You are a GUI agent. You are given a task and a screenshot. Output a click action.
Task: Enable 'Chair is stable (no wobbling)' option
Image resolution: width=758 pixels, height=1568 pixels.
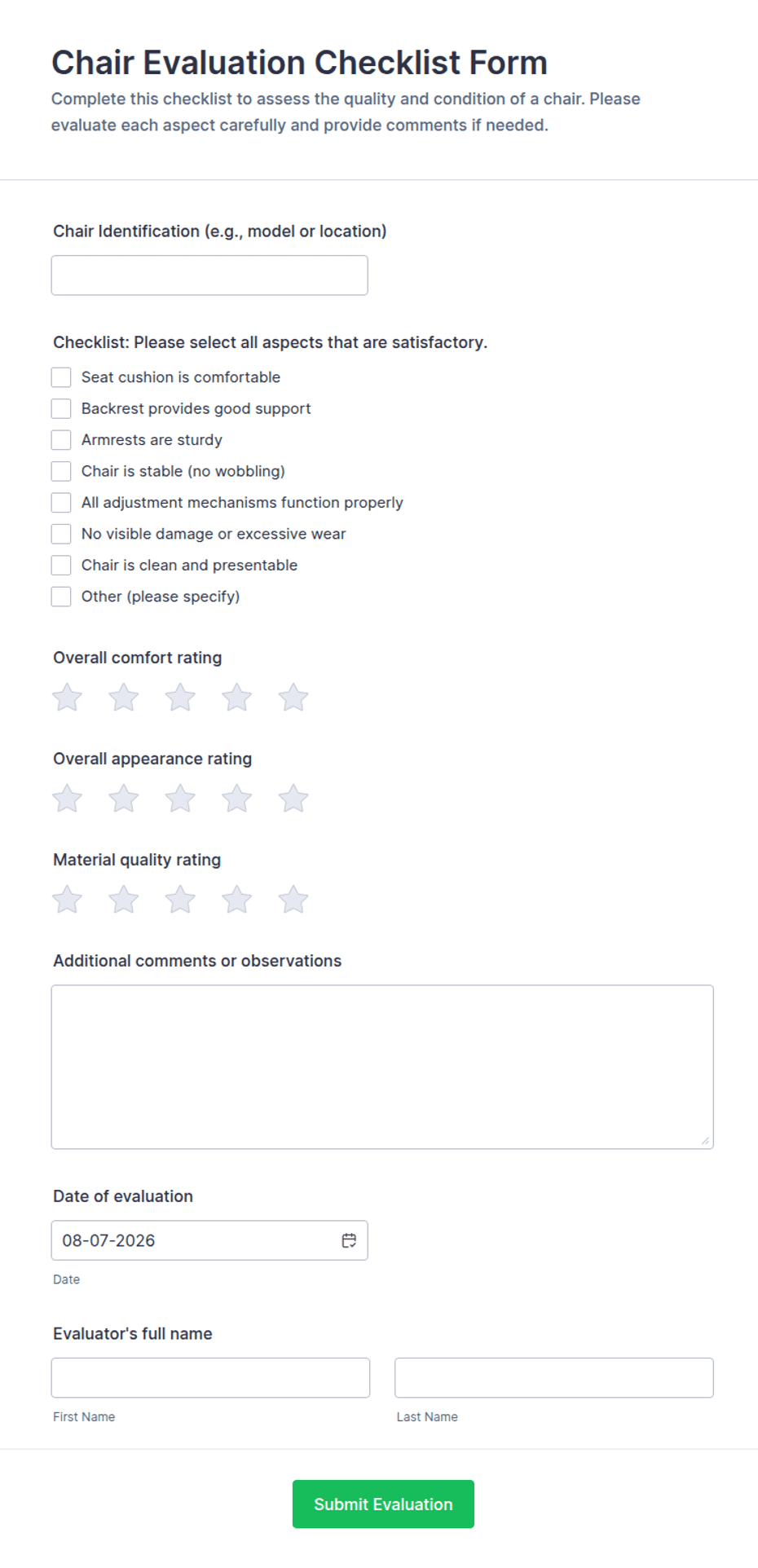tap(61, 471)
